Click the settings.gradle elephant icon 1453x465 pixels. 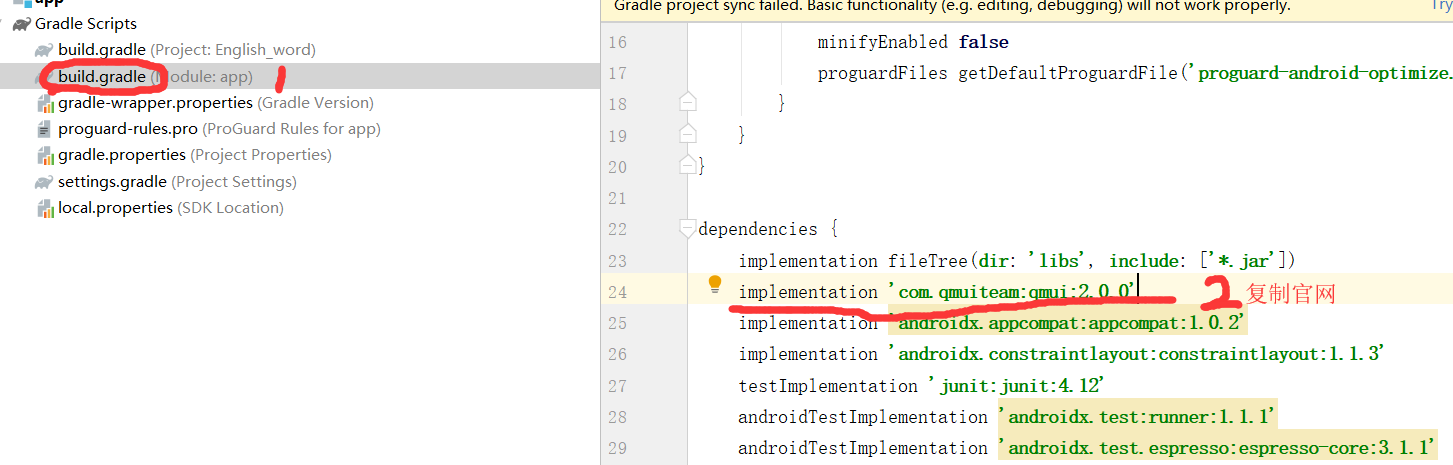[44, 181]
